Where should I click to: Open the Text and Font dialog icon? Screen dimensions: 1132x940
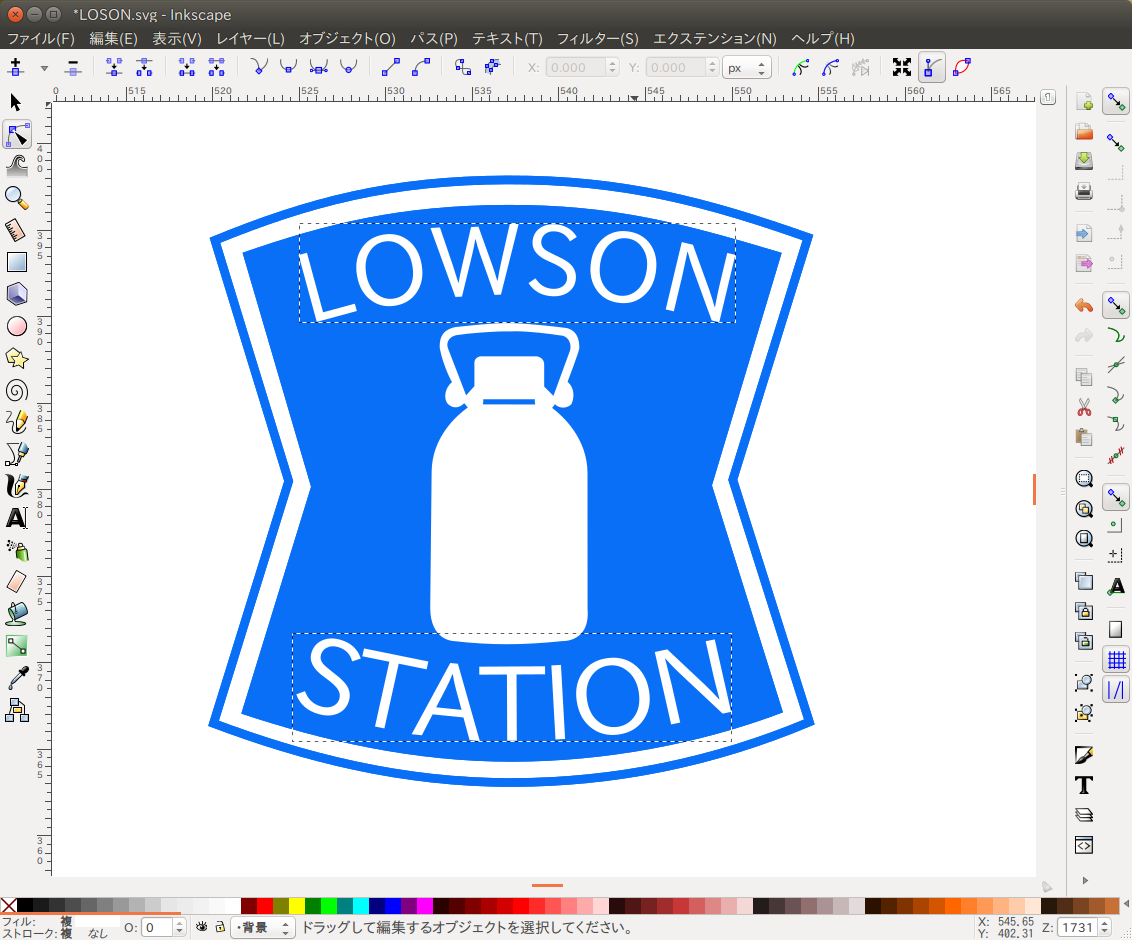[x=1084, y=785]
